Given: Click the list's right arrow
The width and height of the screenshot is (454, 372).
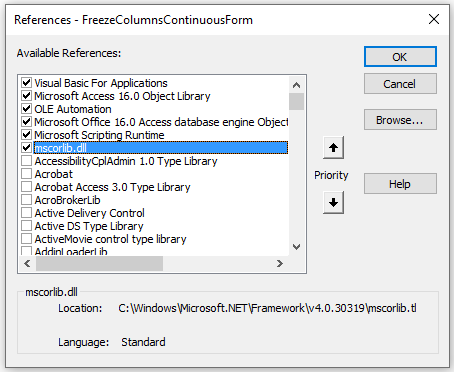Looking at the screenshot, I should pos(280,264).
